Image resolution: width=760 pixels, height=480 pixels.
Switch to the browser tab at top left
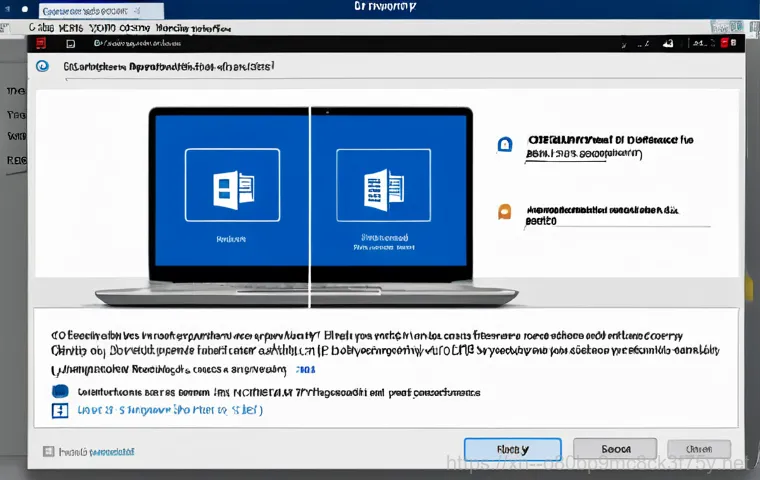tap(100, 11)
